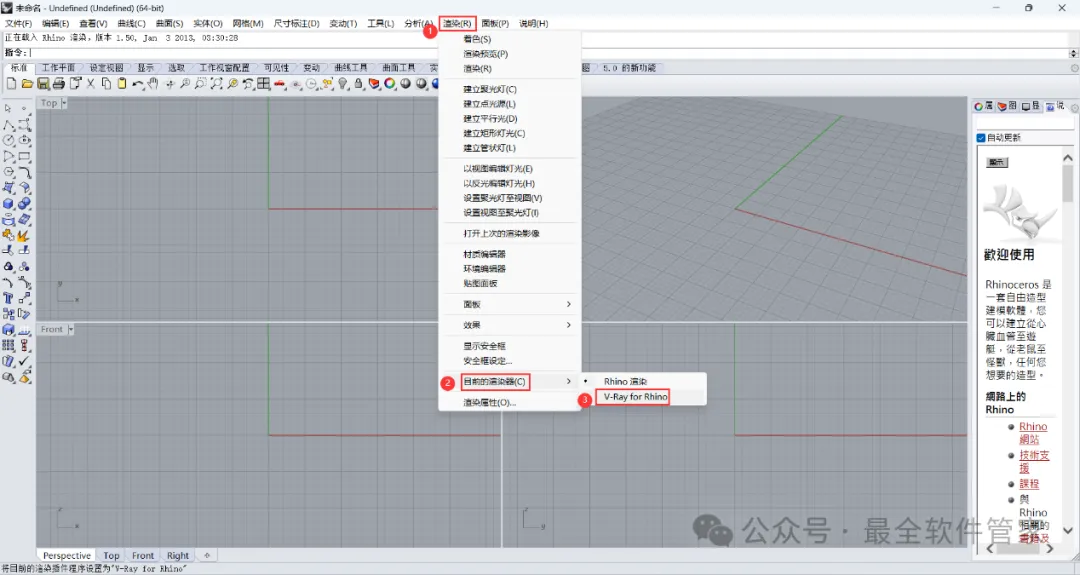Switch to the Perspective viewport tab
The width and height of the screenshot is (1080, 575).
point(67,556)
